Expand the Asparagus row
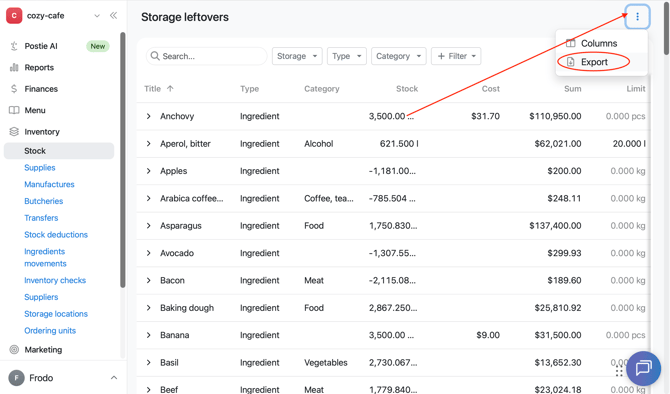This screenshot has height=394, width=670. (x=148, y=226)
